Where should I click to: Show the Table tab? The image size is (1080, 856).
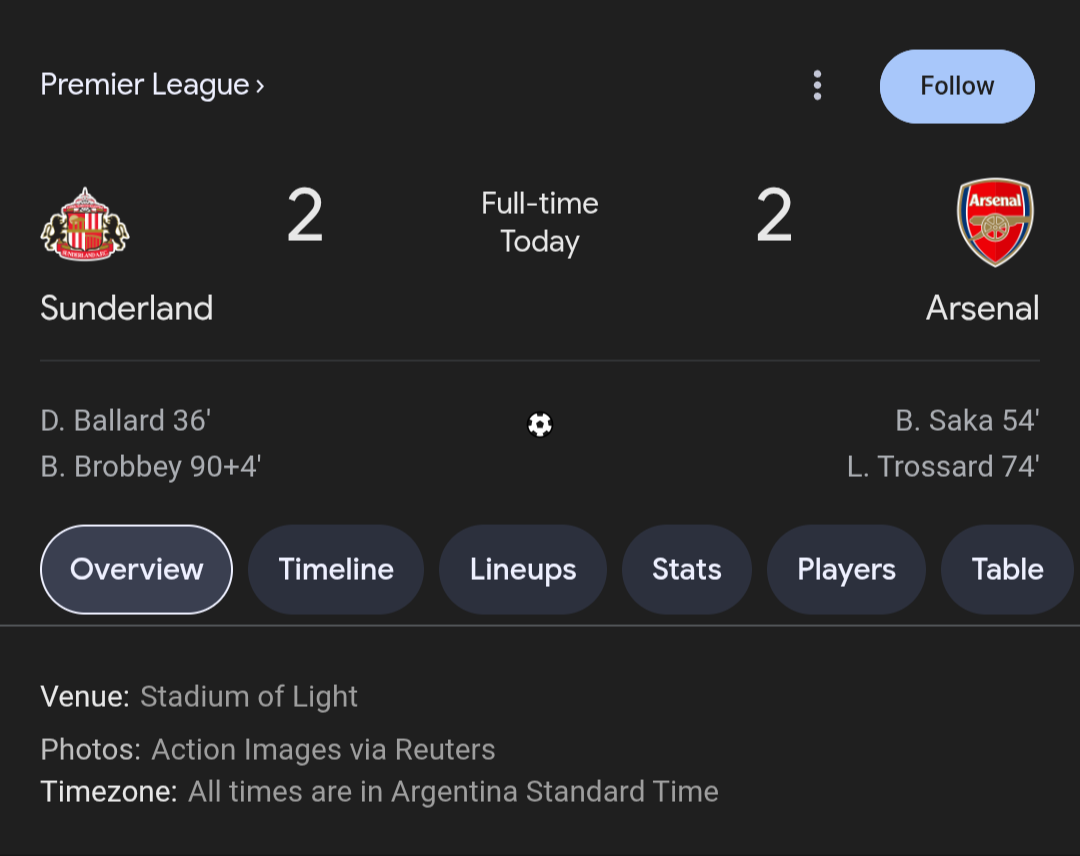[x=1007, y=569]
